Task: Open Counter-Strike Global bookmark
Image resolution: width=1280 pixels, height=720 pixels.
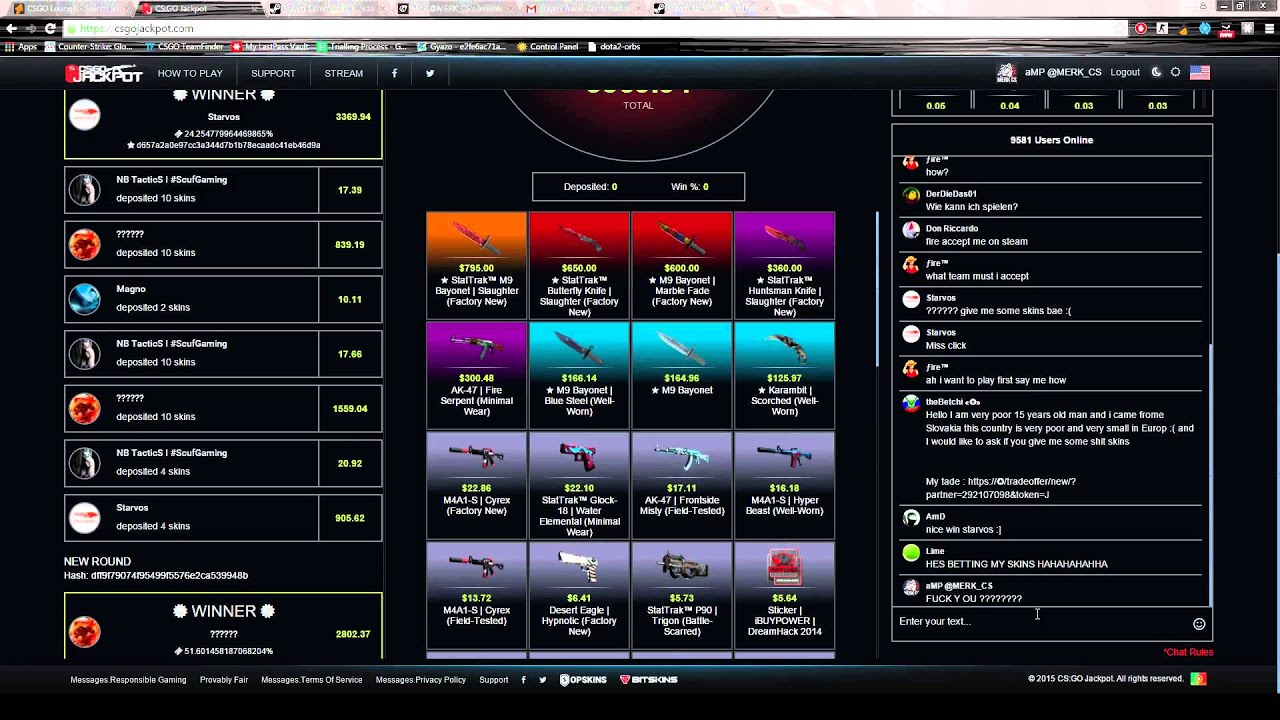Action: click(x=89, y=47)
